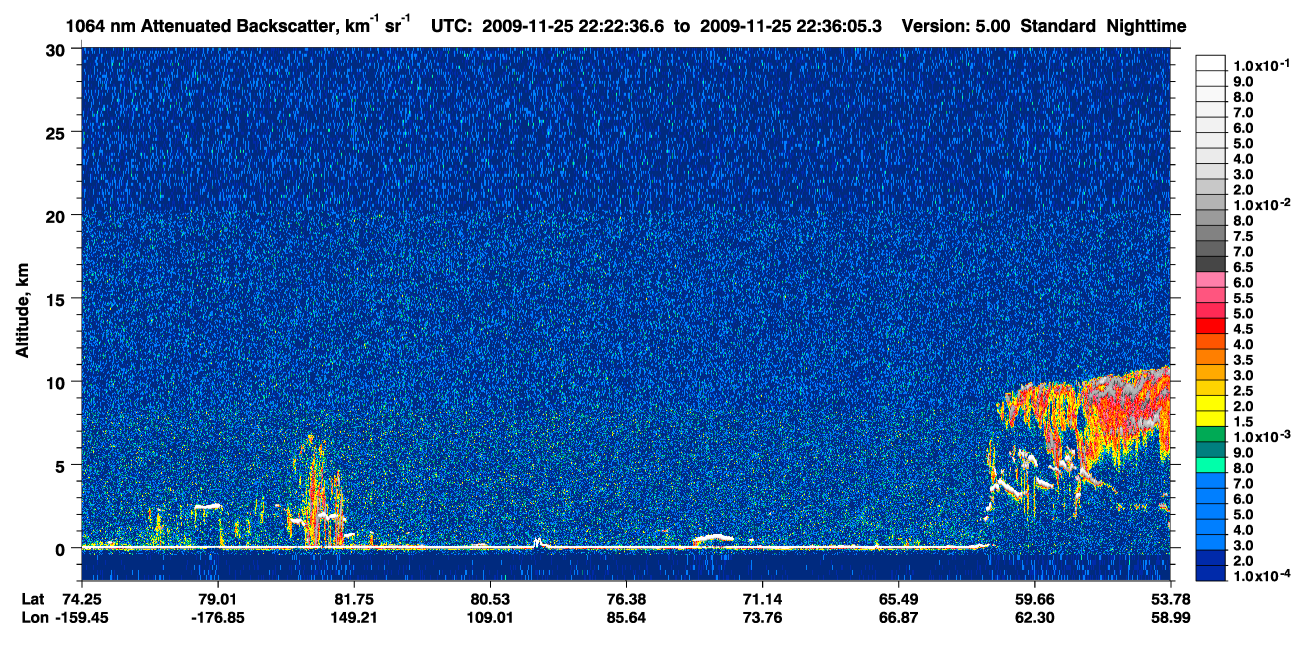Click longitude value 85.64
The width and height of the screenshot is (1300, 667).
(x=626, y=618)
